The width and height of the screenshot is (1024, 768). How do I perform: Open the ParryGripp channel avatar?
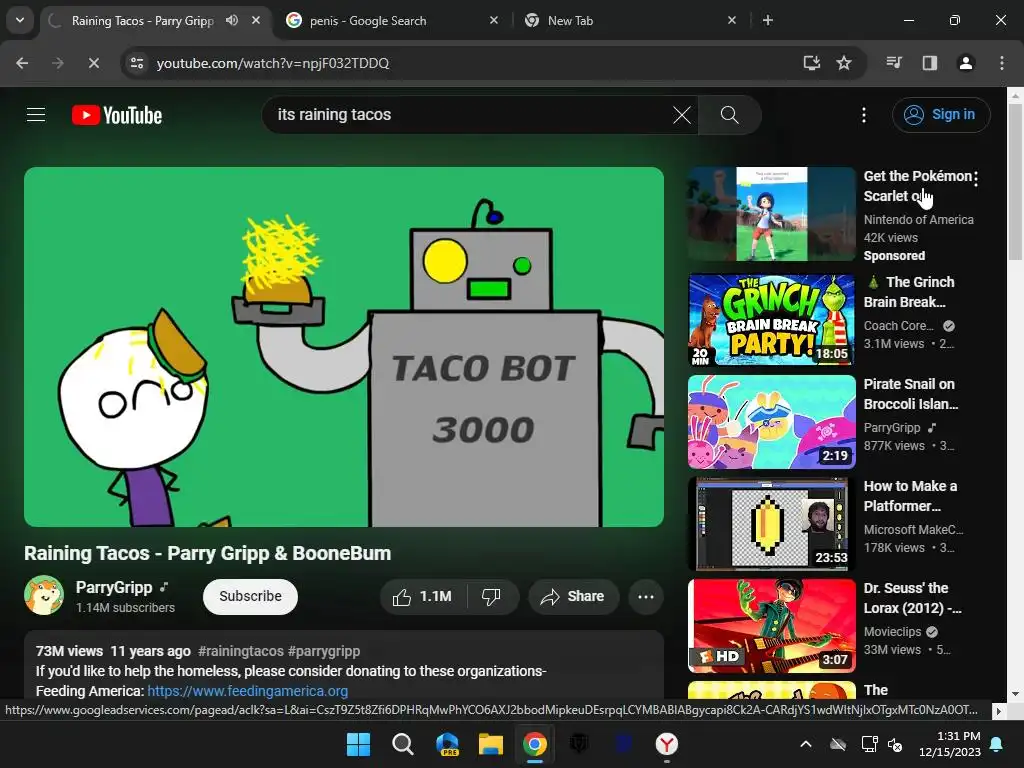pyautogui.click(x=44, y=596)
